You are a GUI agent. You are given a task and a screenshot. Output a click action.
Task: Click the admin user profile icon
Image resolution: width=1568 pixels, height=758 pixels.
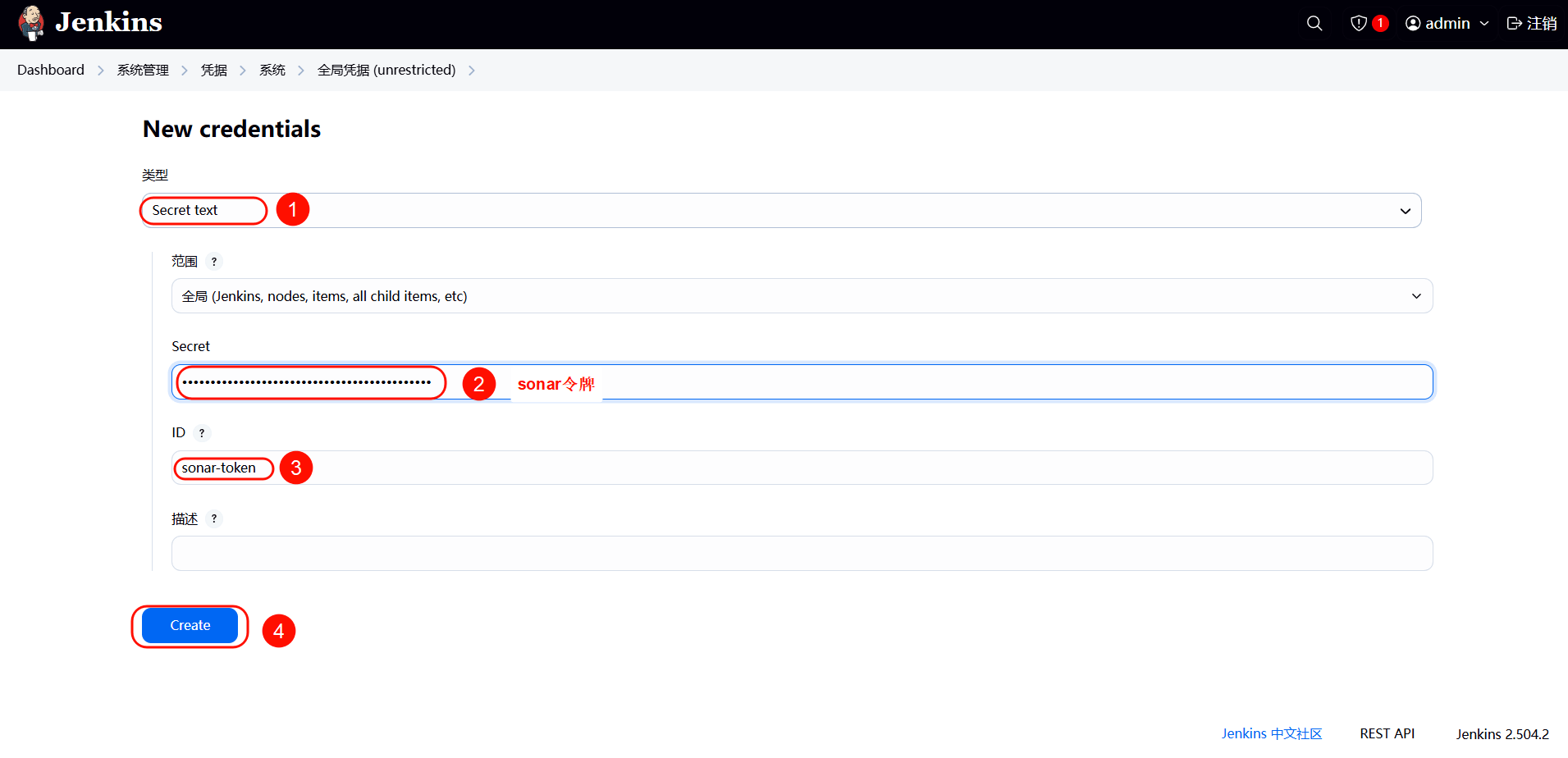pos(1413,24)
